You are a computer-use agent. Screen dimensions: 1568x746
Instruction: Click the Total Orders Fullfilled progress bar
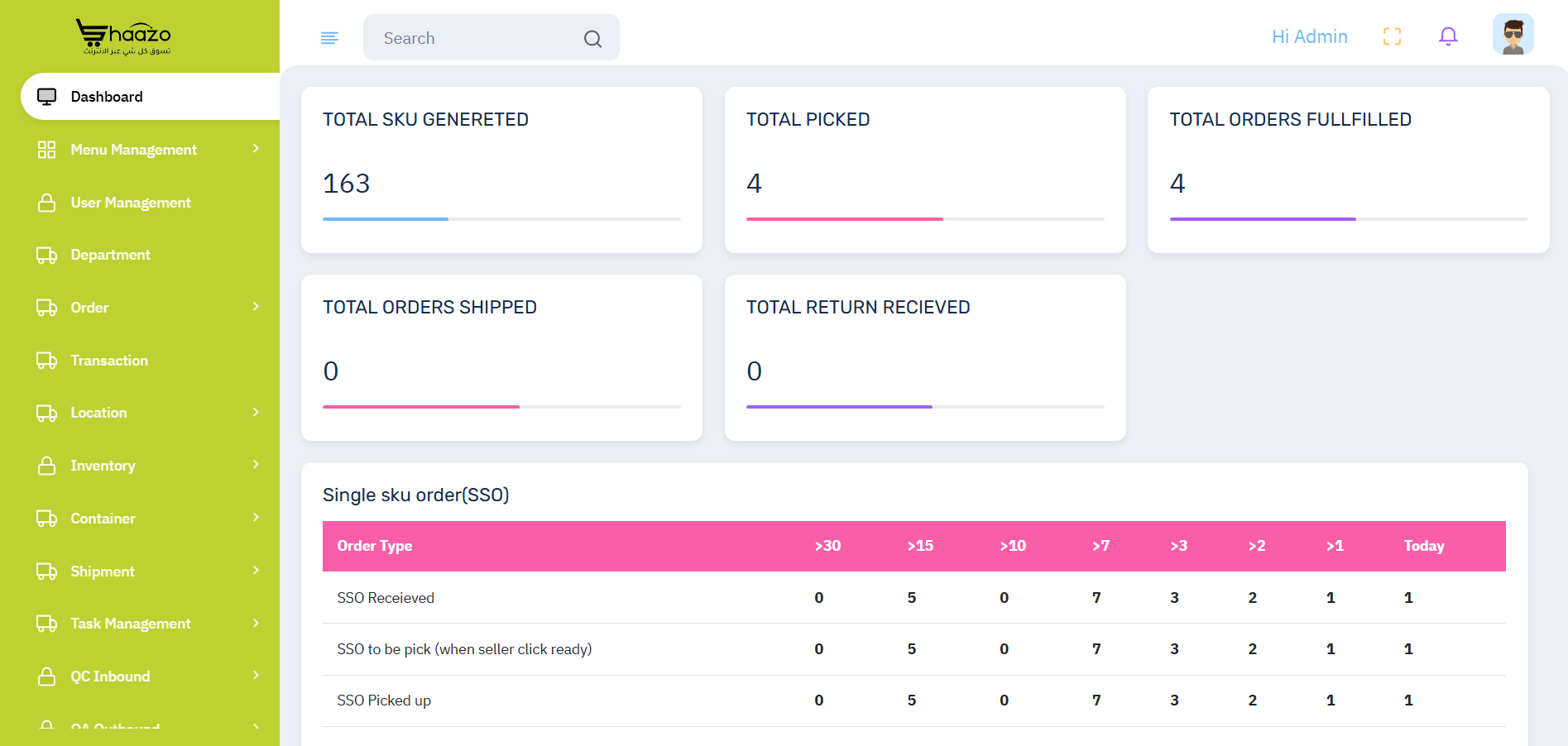click(x=1348, y=219)
